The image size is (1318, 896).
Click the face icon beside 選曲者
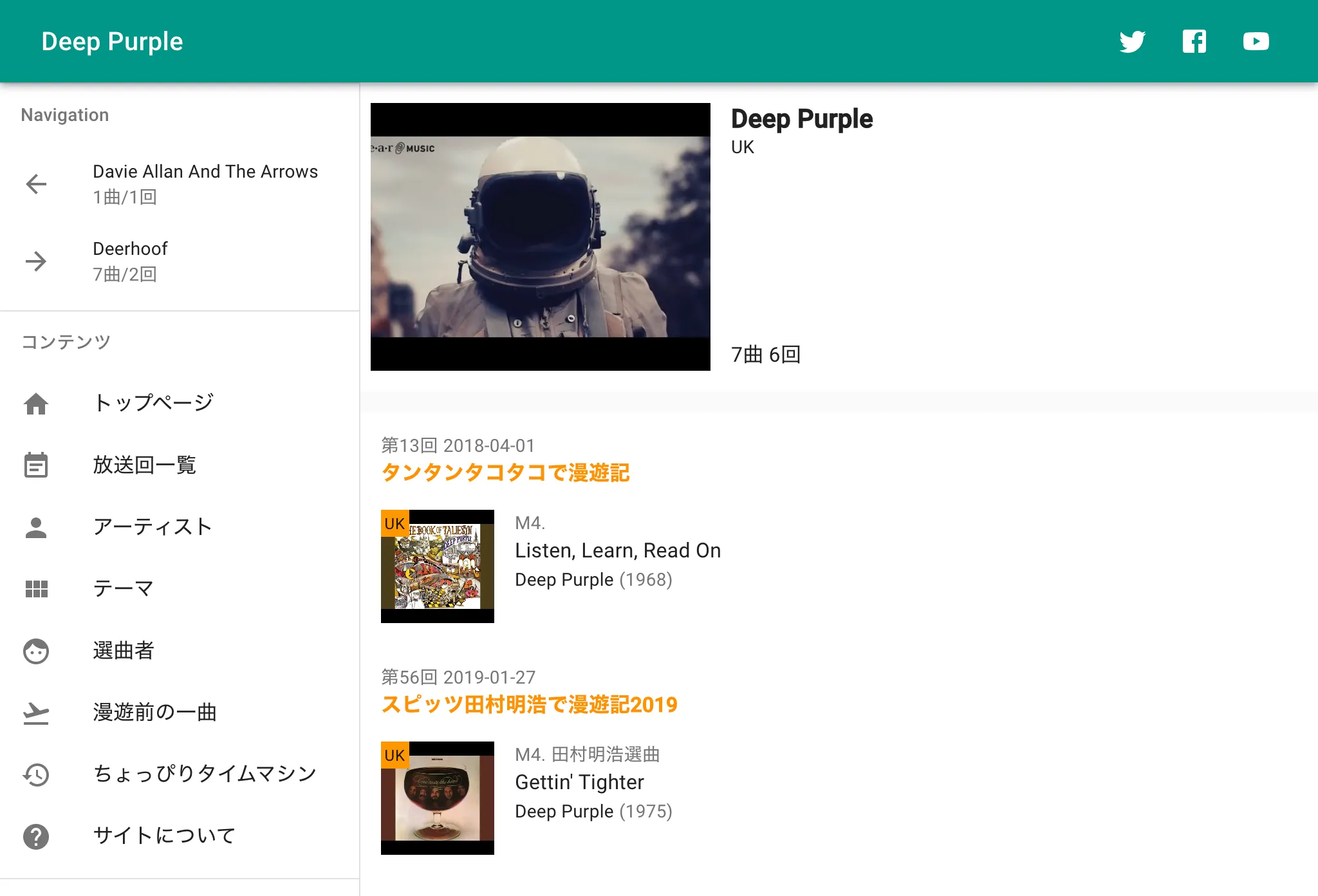pyautogui.click(x=36, y=651)
